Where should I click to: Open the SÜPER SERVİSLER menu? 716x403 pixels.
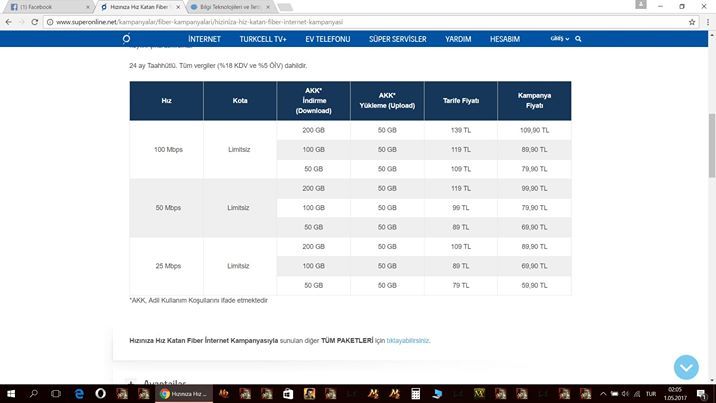tap(398, 39)
